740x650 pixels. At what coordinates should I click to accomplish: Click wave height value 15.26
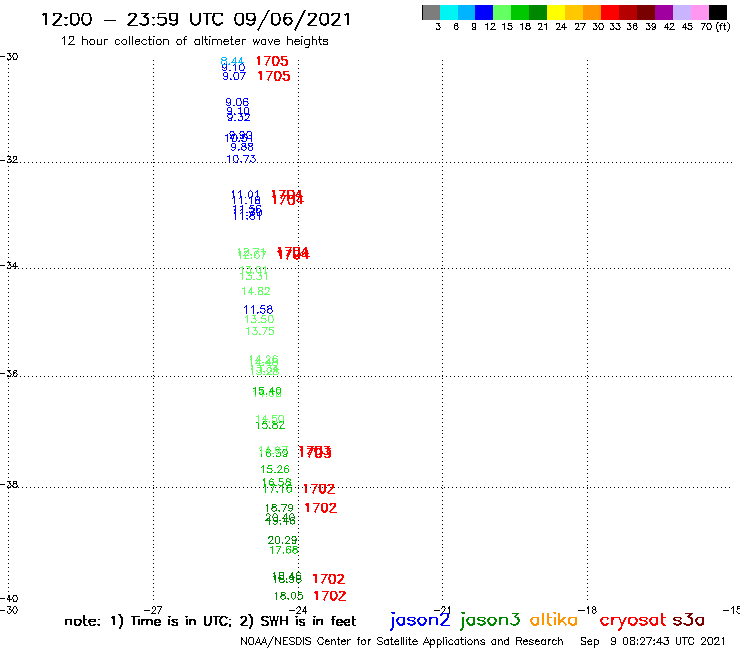[275, 469]
